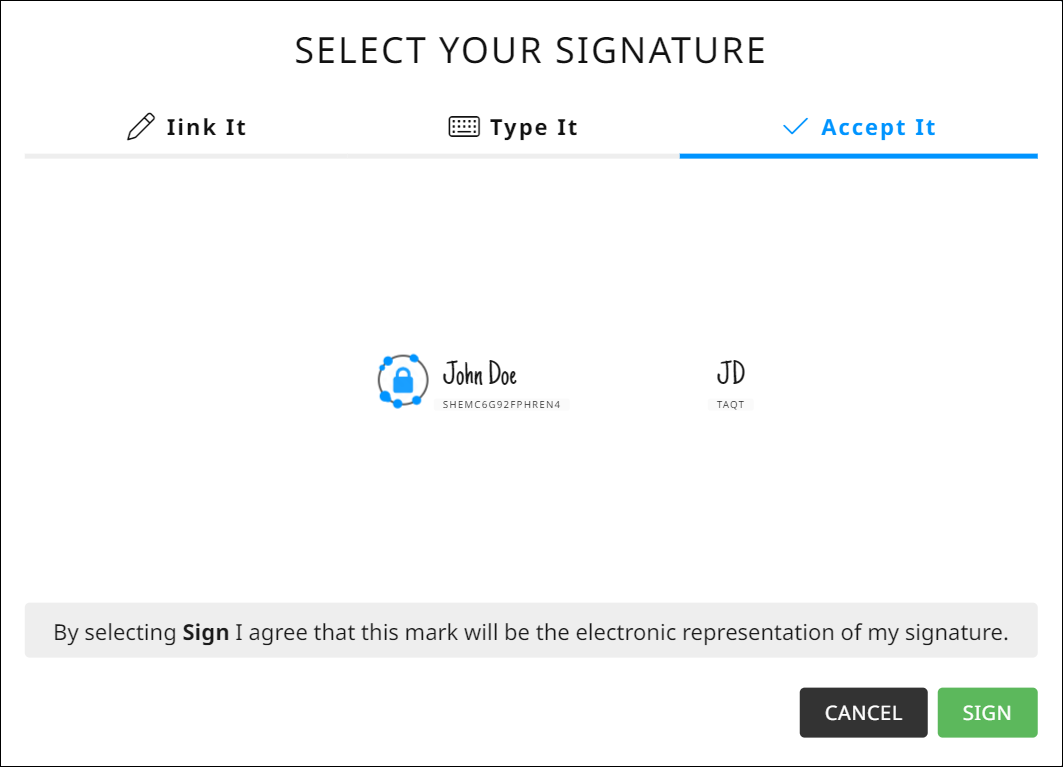Click the blue padlock badge beside John Doe
1063x767 pixels.
click(x=403, y=379)
